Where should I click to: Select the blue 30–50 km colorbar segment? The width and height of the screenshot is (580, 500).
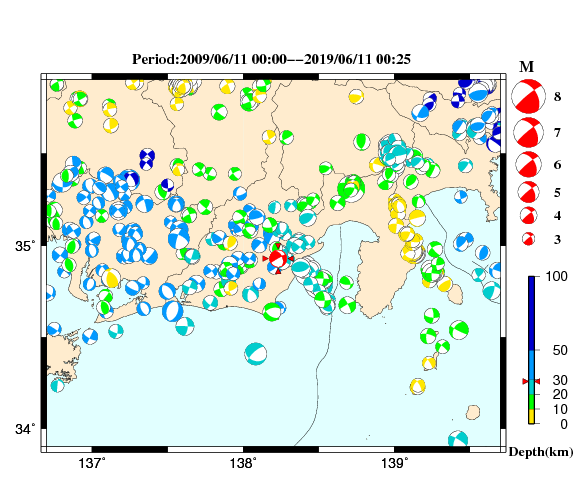[x=532, y=365]
